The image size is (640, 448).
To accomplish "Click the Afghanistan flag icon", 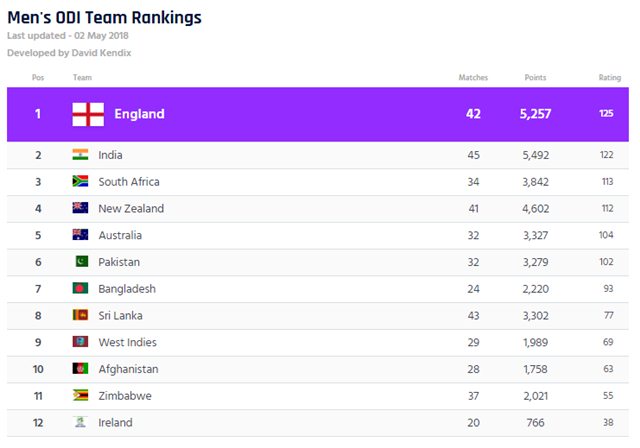I will (x=80, y=368).
